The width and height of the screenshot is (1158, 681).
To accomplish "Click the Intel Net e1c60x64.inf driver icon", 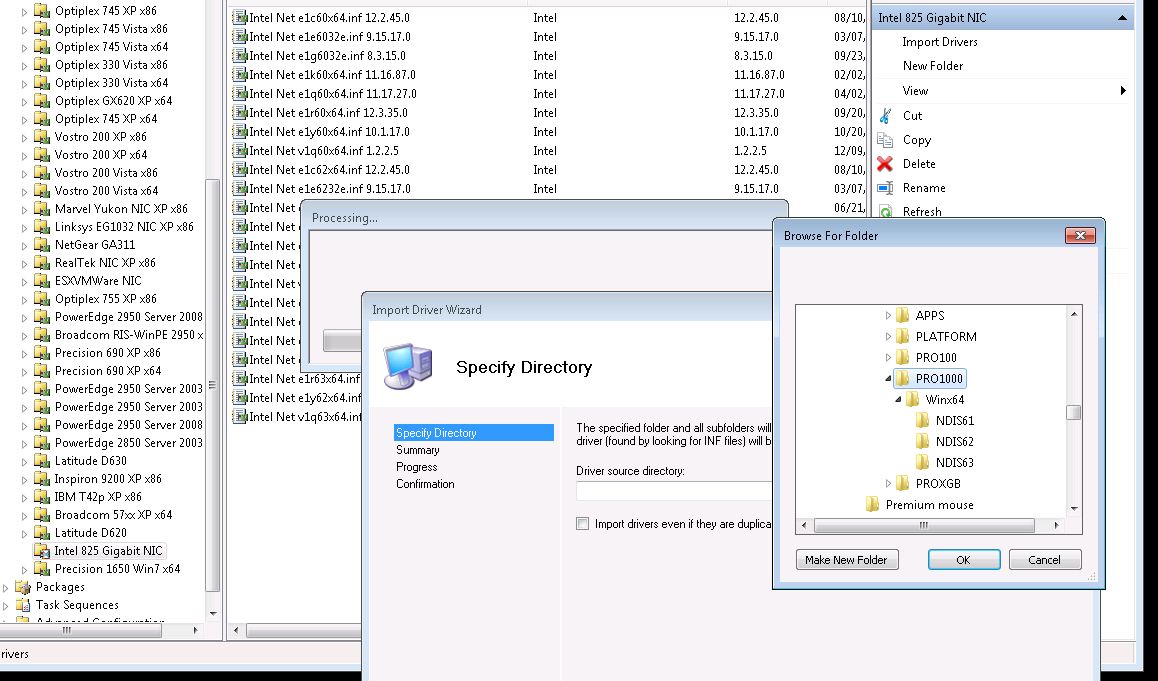I will pos(239,17).
